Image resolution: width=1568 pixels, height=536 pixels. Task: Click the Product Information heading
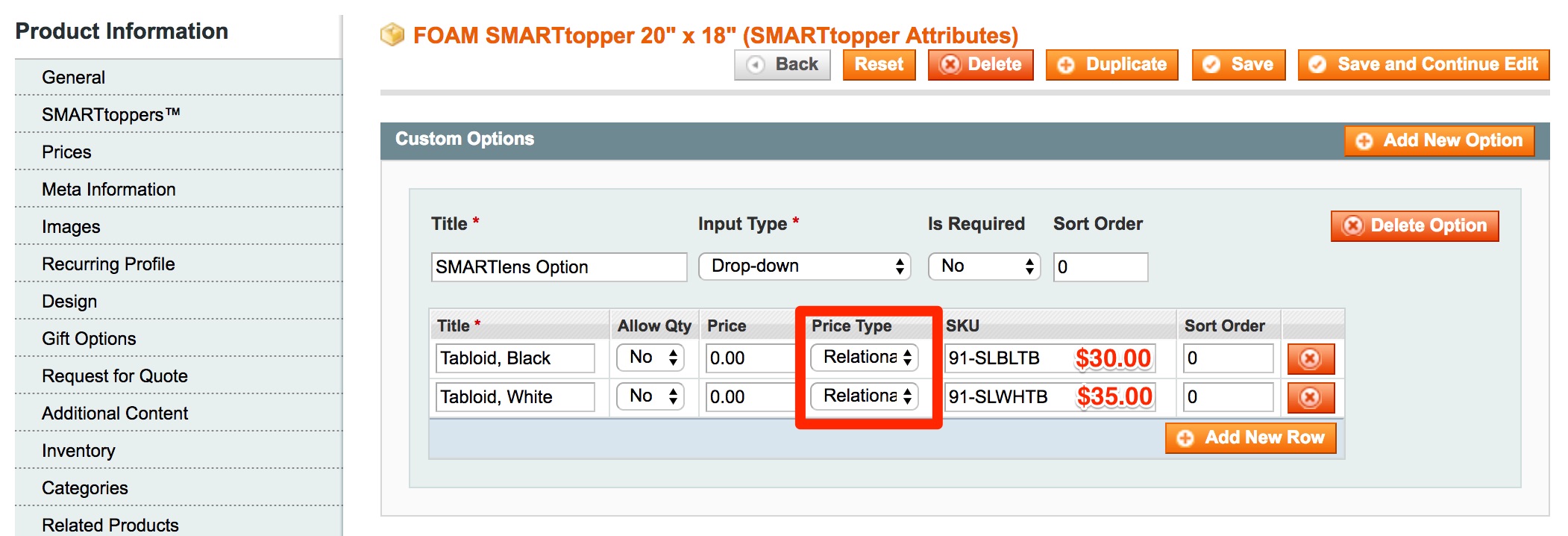[x=122, y=31]
